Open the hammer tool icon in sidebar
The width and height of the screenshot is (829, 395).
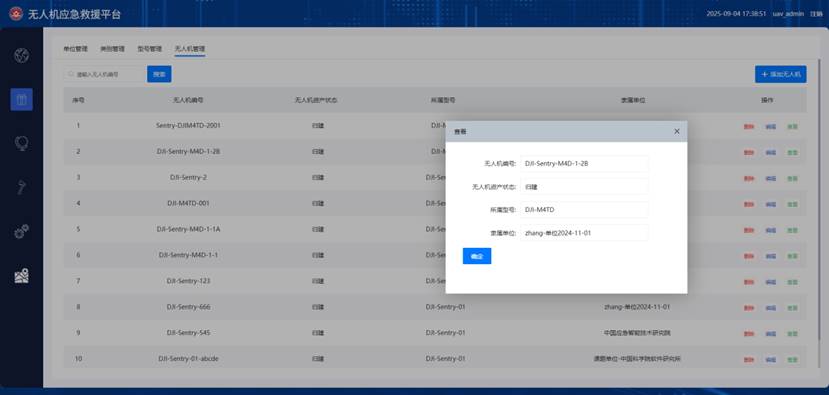tap(22, 187)
